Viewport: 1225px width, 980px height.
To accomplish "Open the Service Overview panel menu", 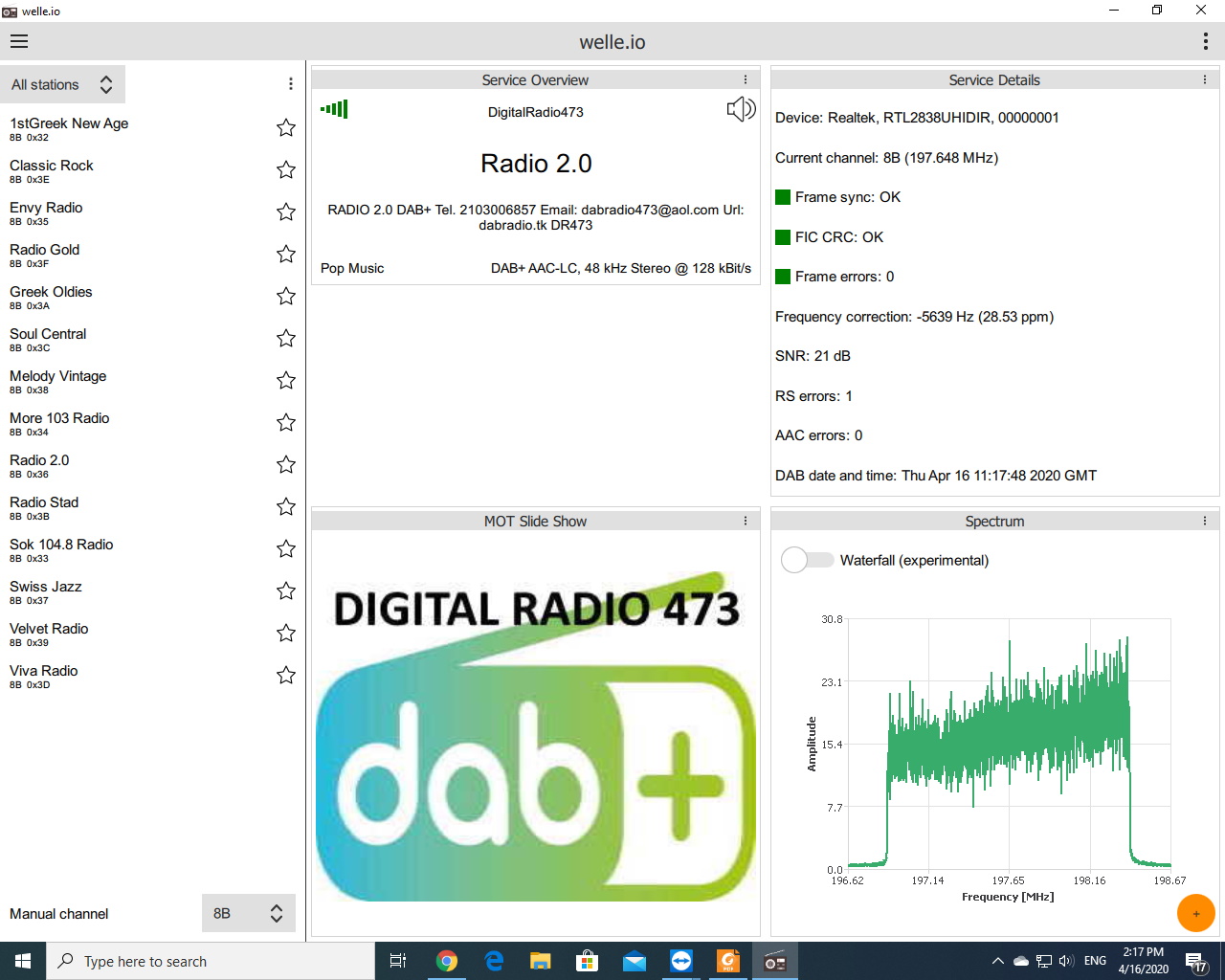I will click(x=746, y=80).
